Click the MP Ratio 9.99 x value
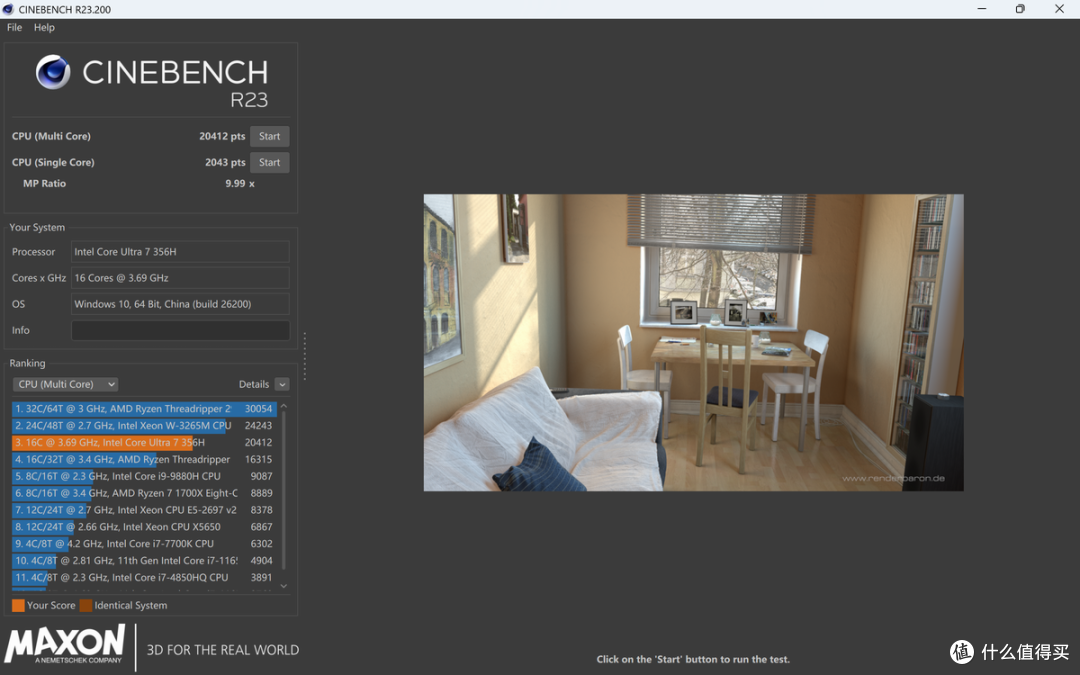This screenshot has height=675, width=1080. click(240, 184)
